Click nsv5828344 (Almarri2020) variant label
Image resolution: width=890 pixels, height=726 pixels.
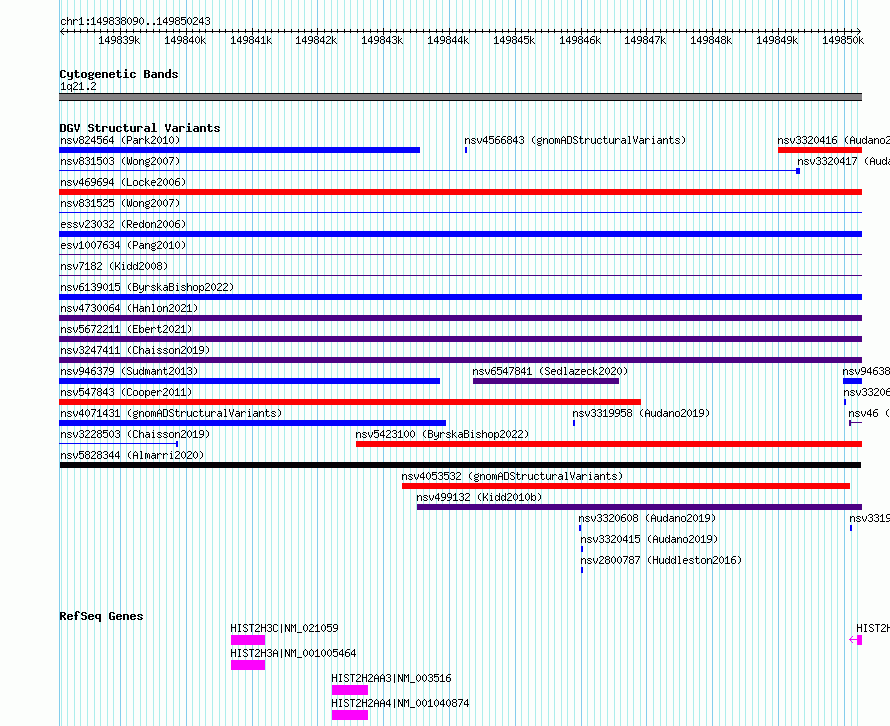[x=132, y=455]
